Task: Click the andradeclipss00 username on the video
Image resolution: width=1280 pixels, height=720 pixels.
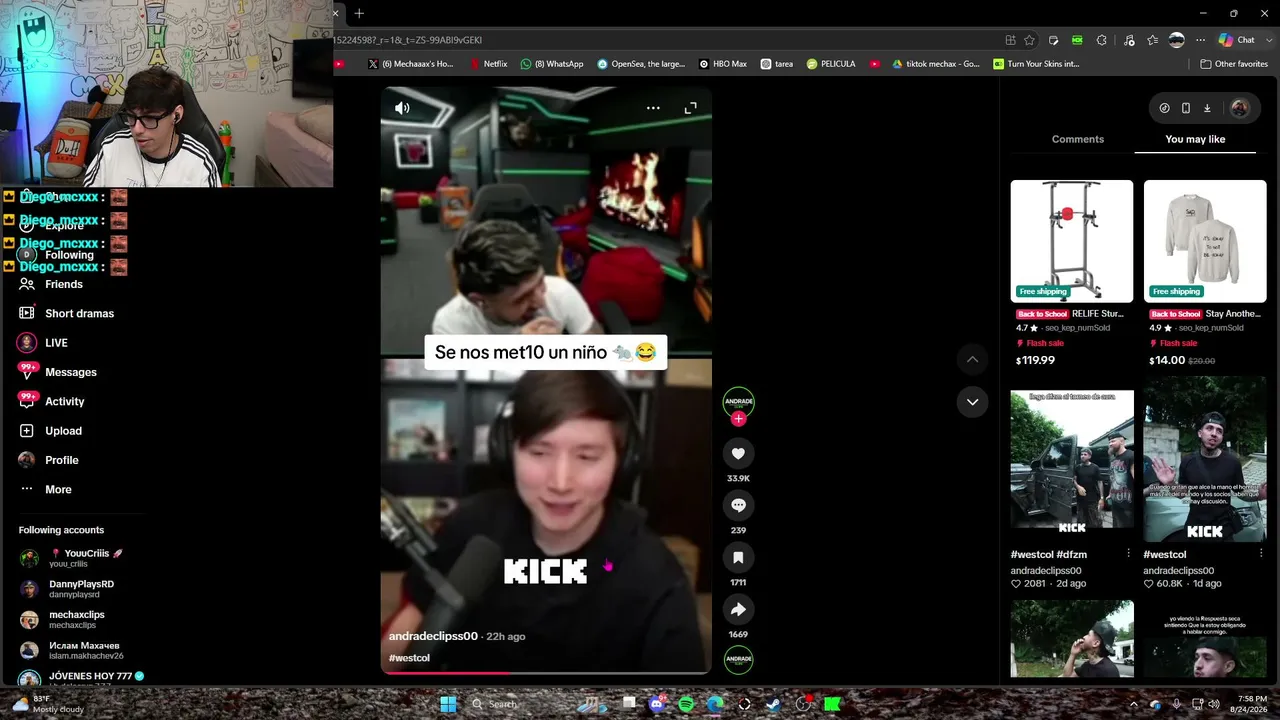Action: tap(433, 636)
